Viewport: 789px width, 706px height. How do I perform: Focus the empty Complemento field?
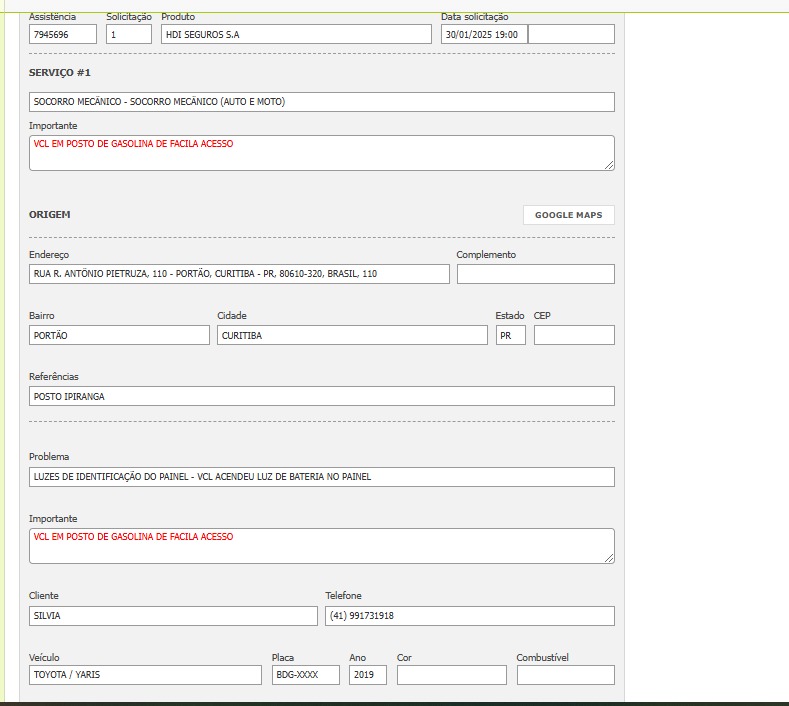(535, 274)
